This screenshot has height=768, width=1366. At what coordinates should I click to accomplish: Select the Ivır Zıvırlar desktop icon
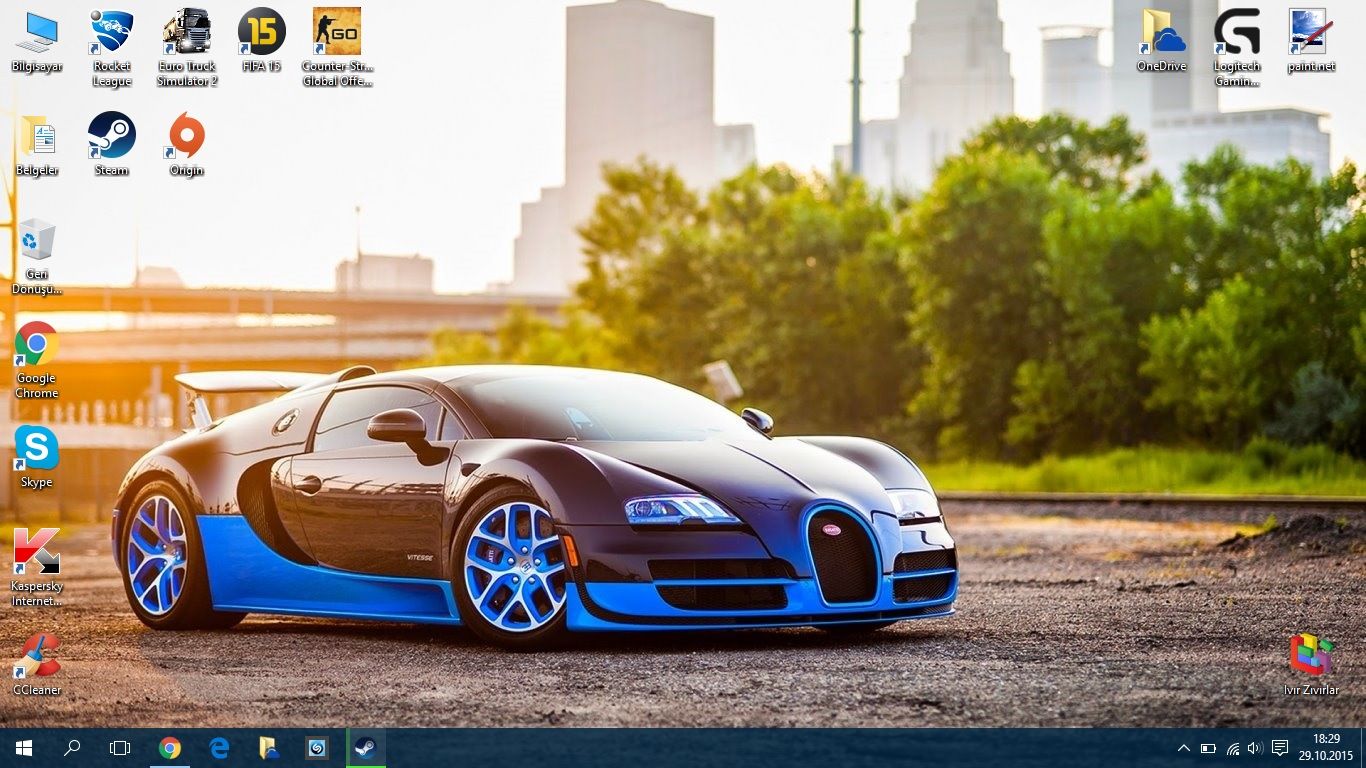[1312, 665]
